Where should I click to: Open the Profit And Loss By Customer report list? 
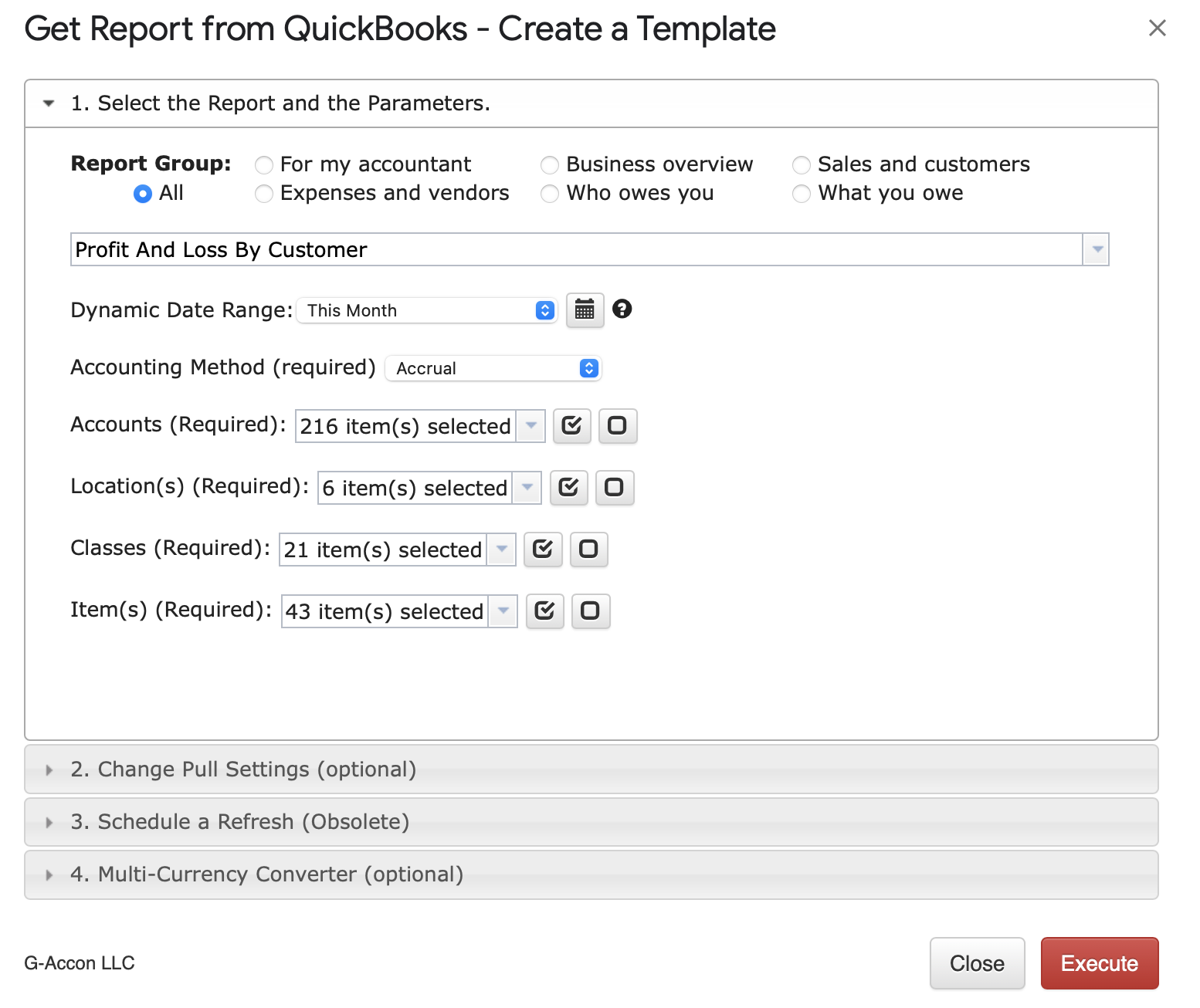click(x=1096, y=250)
